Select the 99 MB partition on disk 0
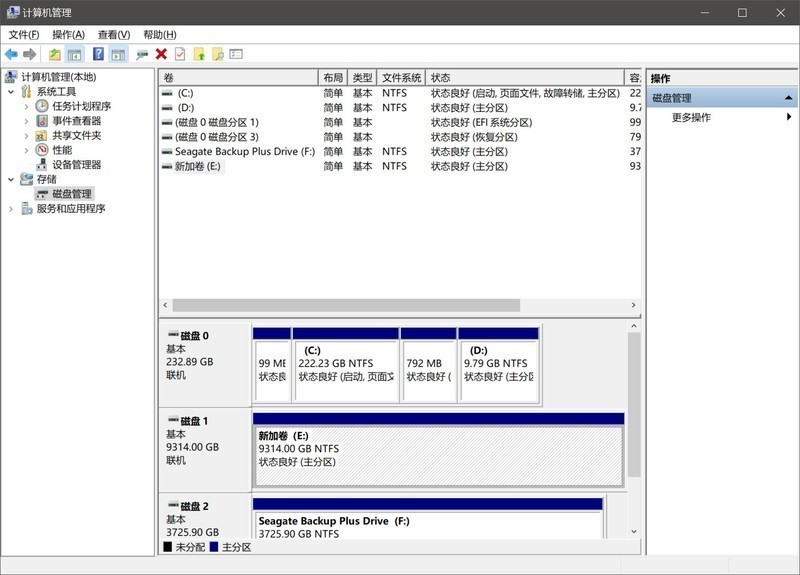Screen dimensions: 800x575 [x=272, y=364]
